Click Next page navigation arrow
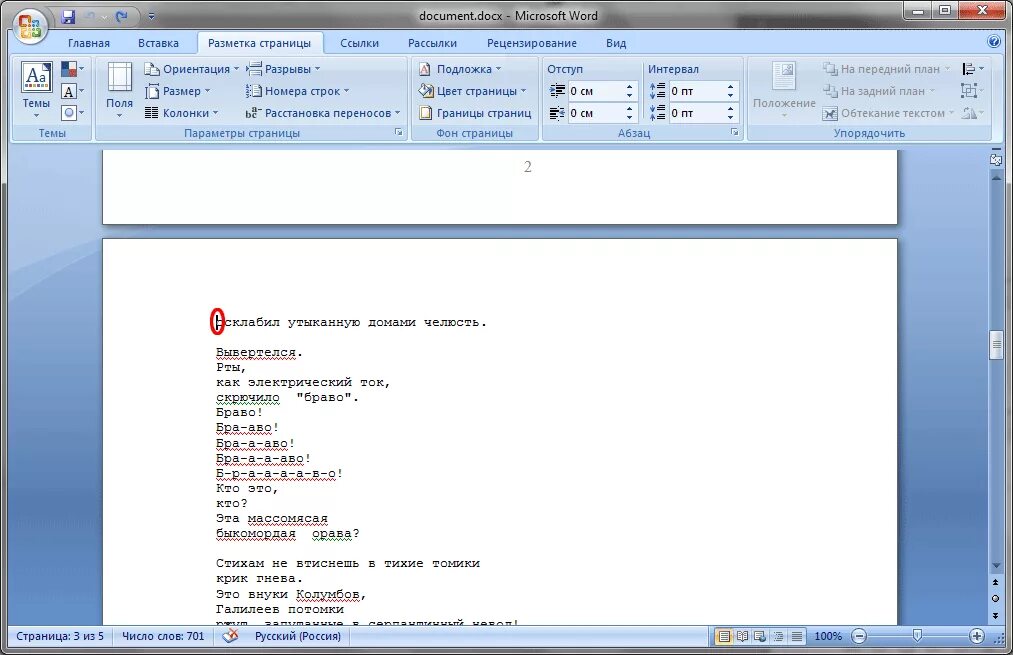The height and width of the screenshot is (655, 1013). [996, 615]
